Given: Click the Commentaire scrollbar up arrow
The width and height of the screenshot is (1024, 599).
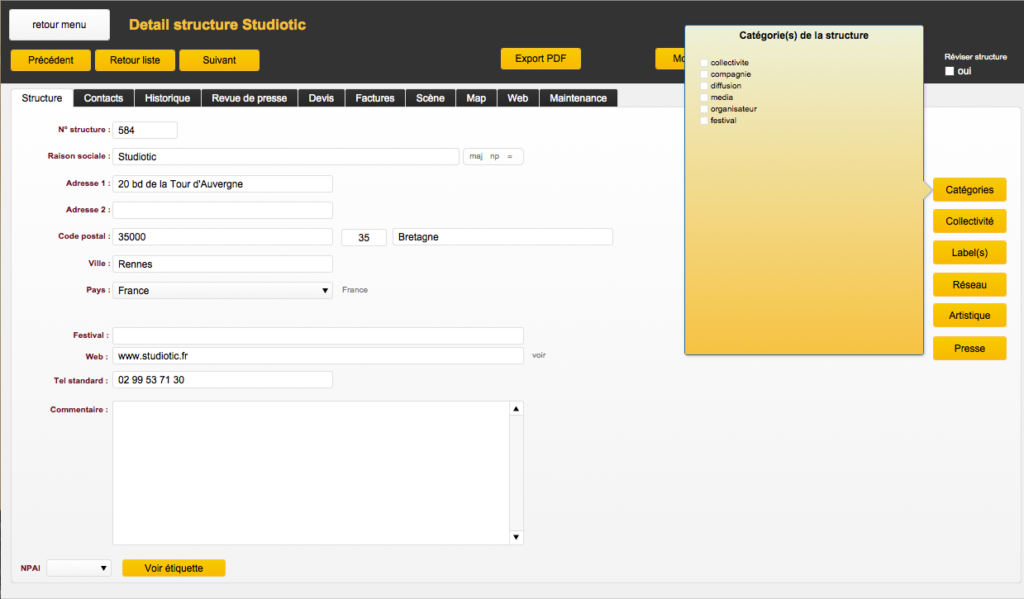Looking at the screenshot, I should 516,409.
